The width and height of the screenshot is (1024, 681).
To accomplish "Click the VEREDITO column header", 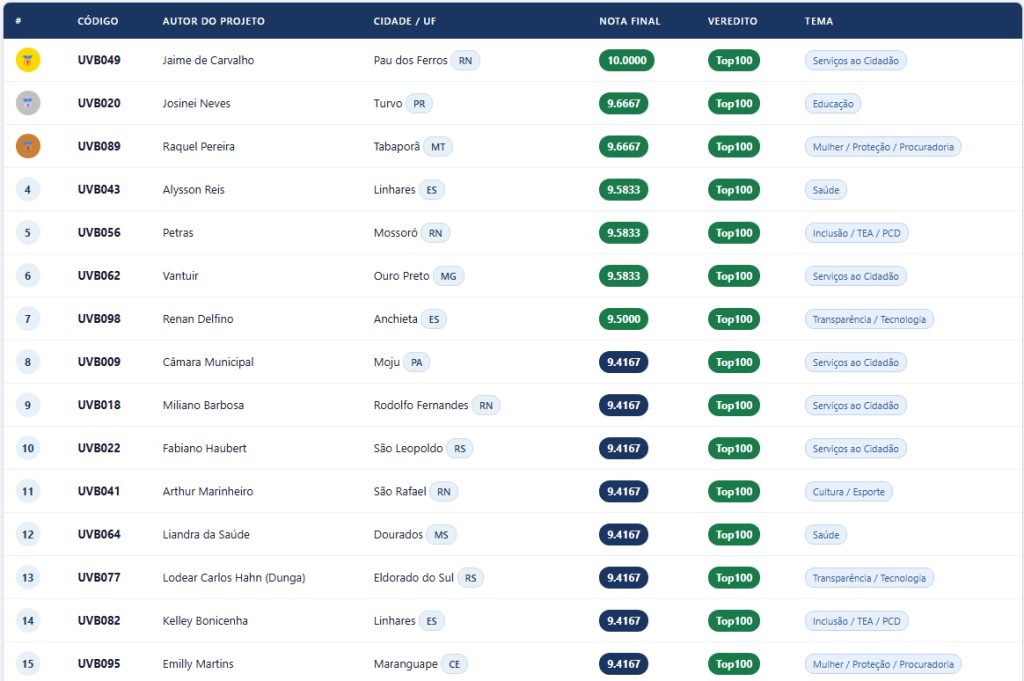I will click(732, 21).
